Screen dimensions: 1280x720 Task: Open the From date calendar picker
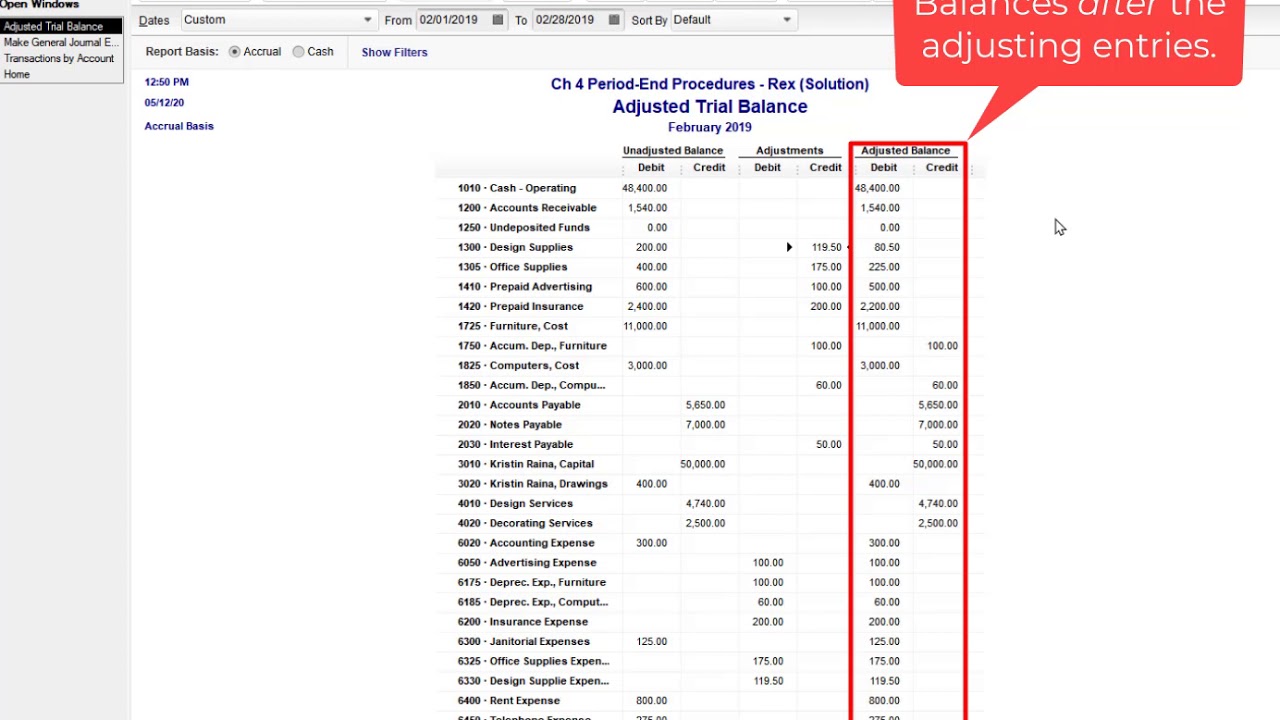pos(497,20)
